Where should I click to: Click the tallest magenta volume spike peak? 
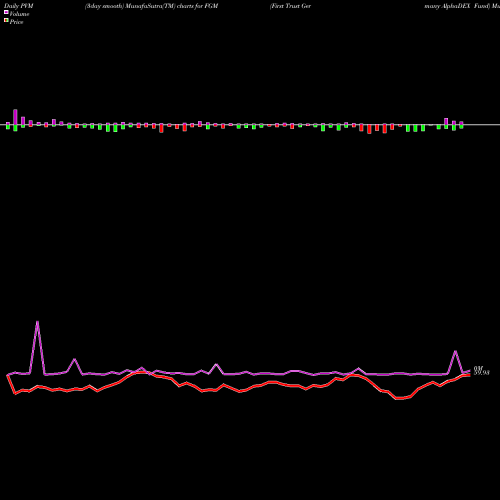pyautogui.click(x=37, y=322)
